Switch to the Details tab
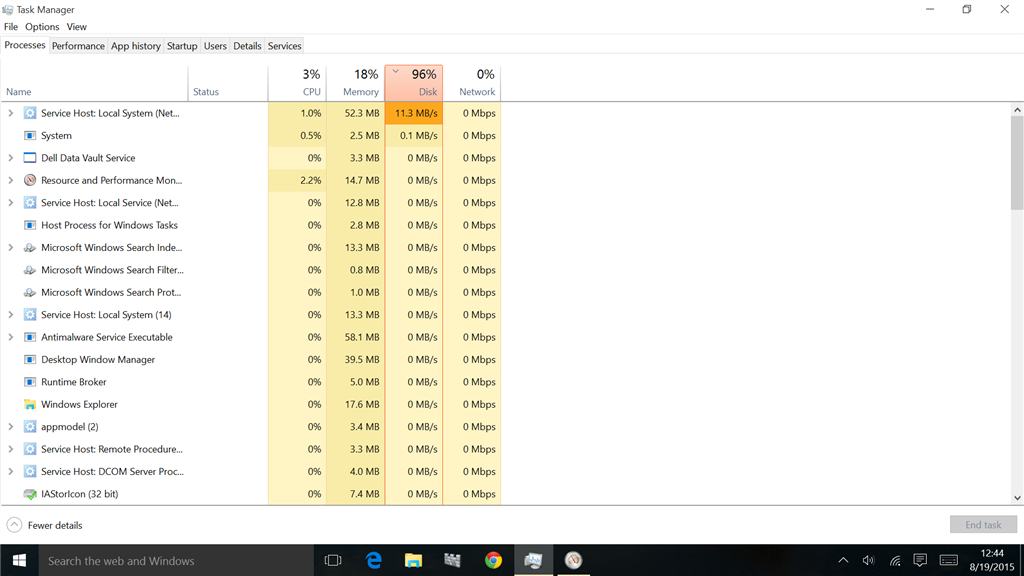1024x576 pixels. (x=247, y=46)
